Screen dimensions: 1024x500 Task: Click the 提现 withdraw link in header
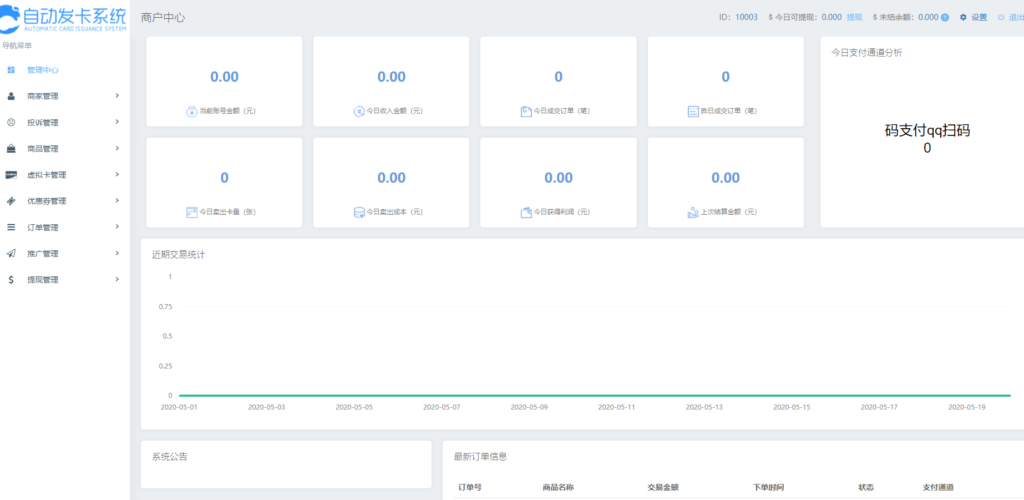click(x=854, y=18)
